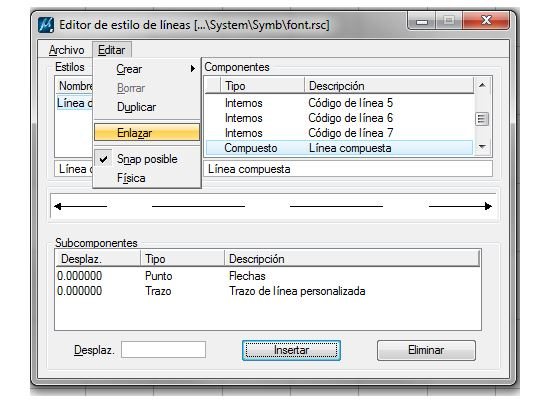
Task: Open the Archivo menu
Action: click(x=67, y=50)
